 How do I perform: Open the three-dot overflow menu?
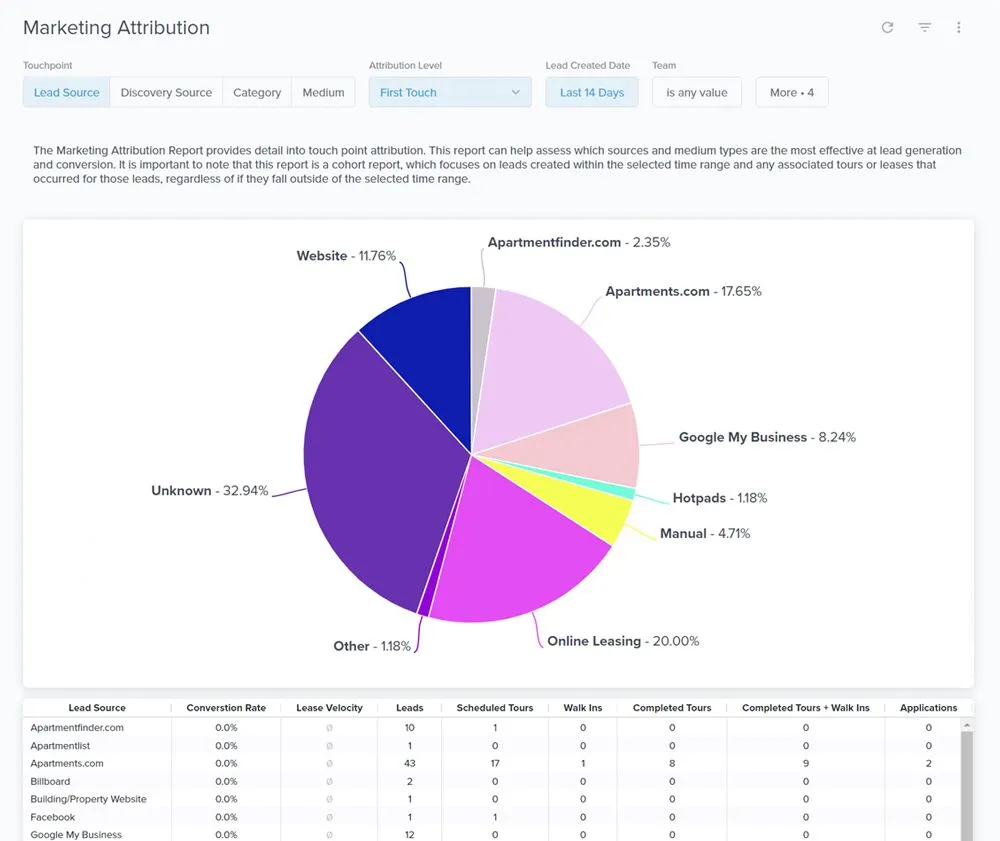tap(958, 28)
